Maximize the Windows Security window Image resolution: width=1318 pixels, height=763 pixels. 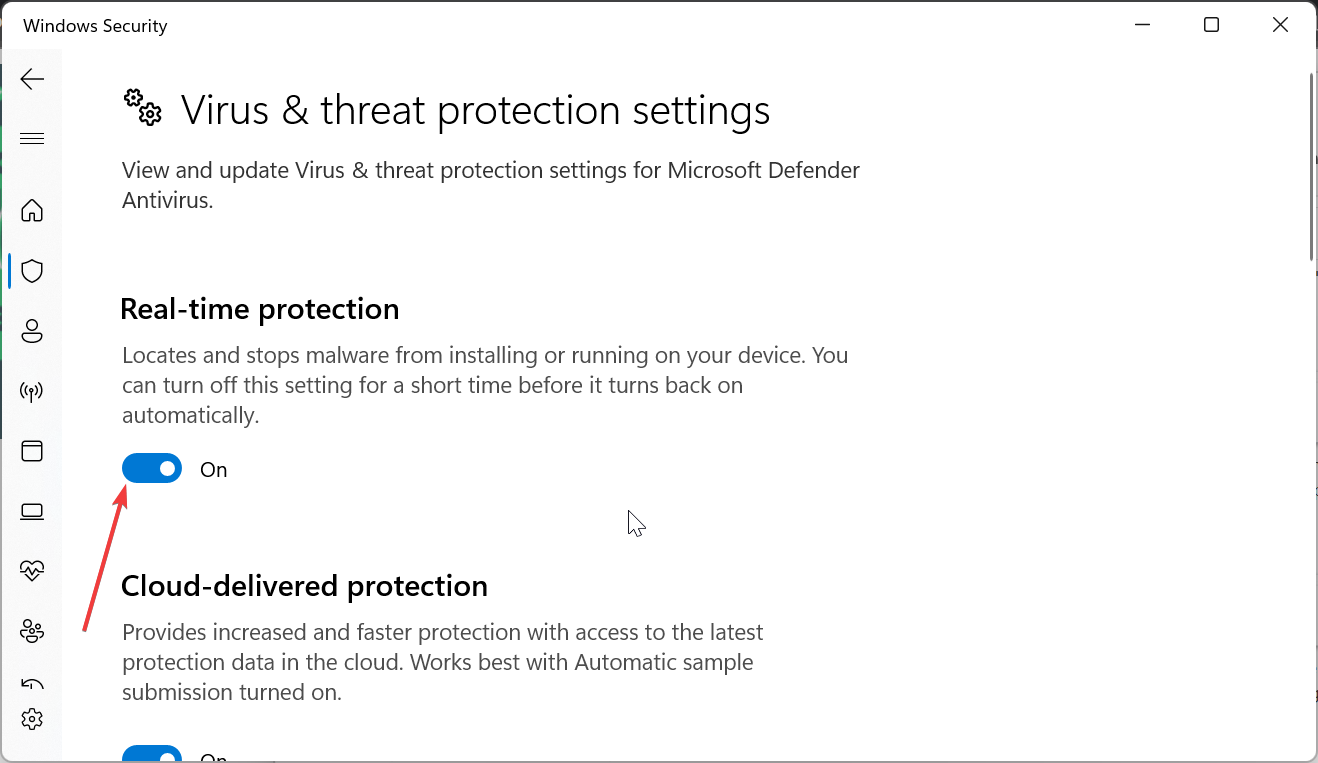tap(1211, 25)
